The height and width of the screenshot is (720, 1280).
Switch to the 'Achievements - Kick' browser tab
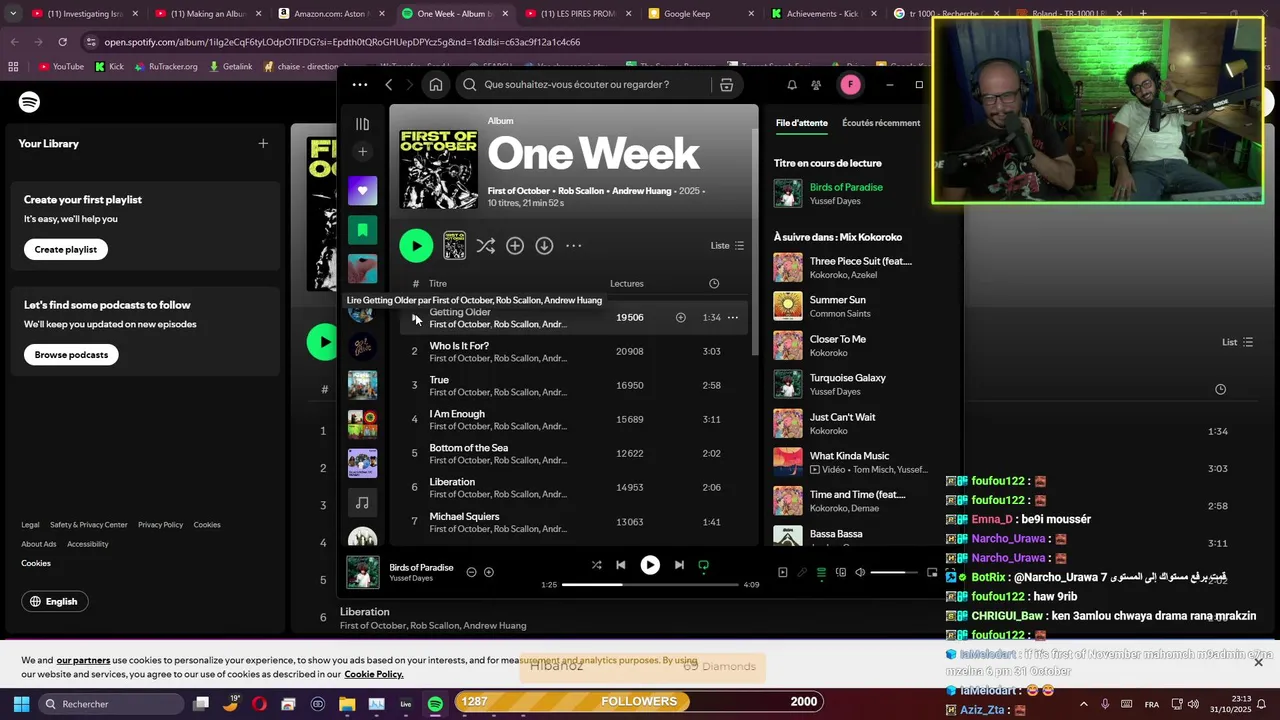coord(822,14)
